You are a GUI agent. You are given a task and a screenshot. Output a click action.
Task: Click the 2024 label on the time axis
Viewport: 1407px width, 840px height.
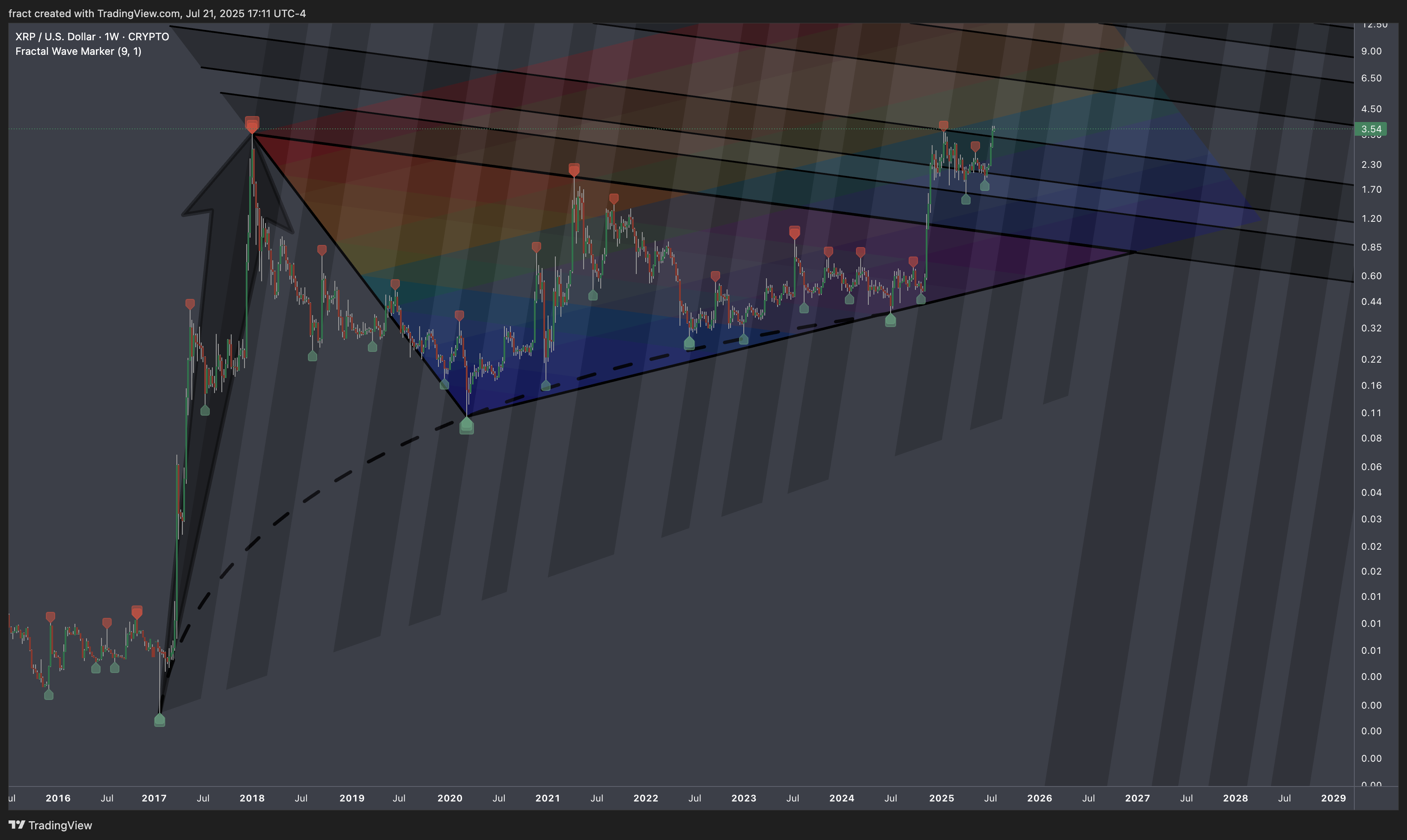[842, 798]
